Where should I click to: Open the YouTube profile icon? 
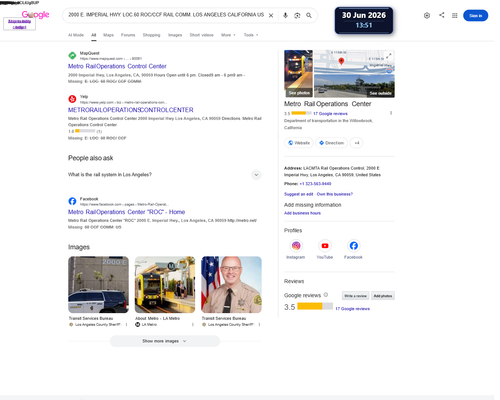pyautogui.click(x=325, y=246)
